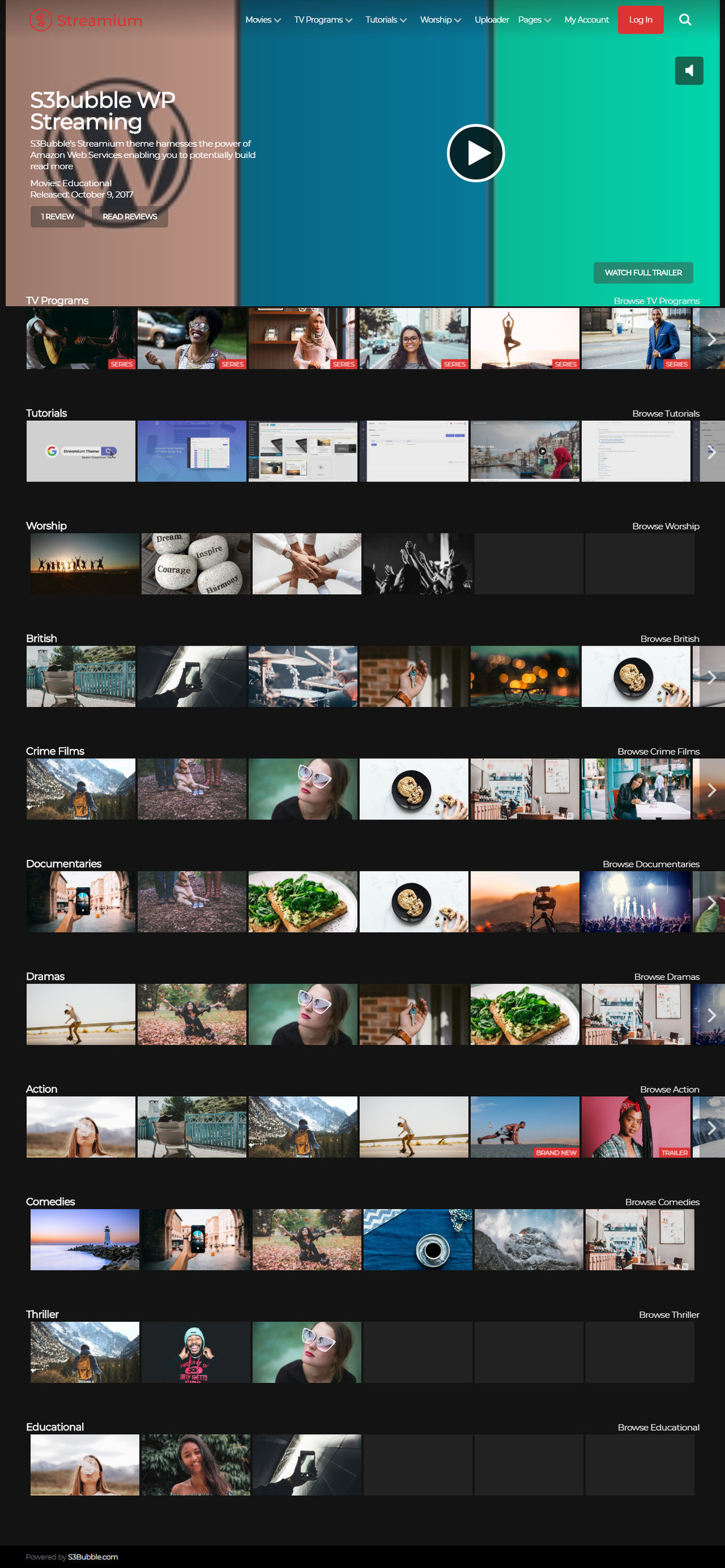Open the Browse Dramas link

[x=667, y=977]
